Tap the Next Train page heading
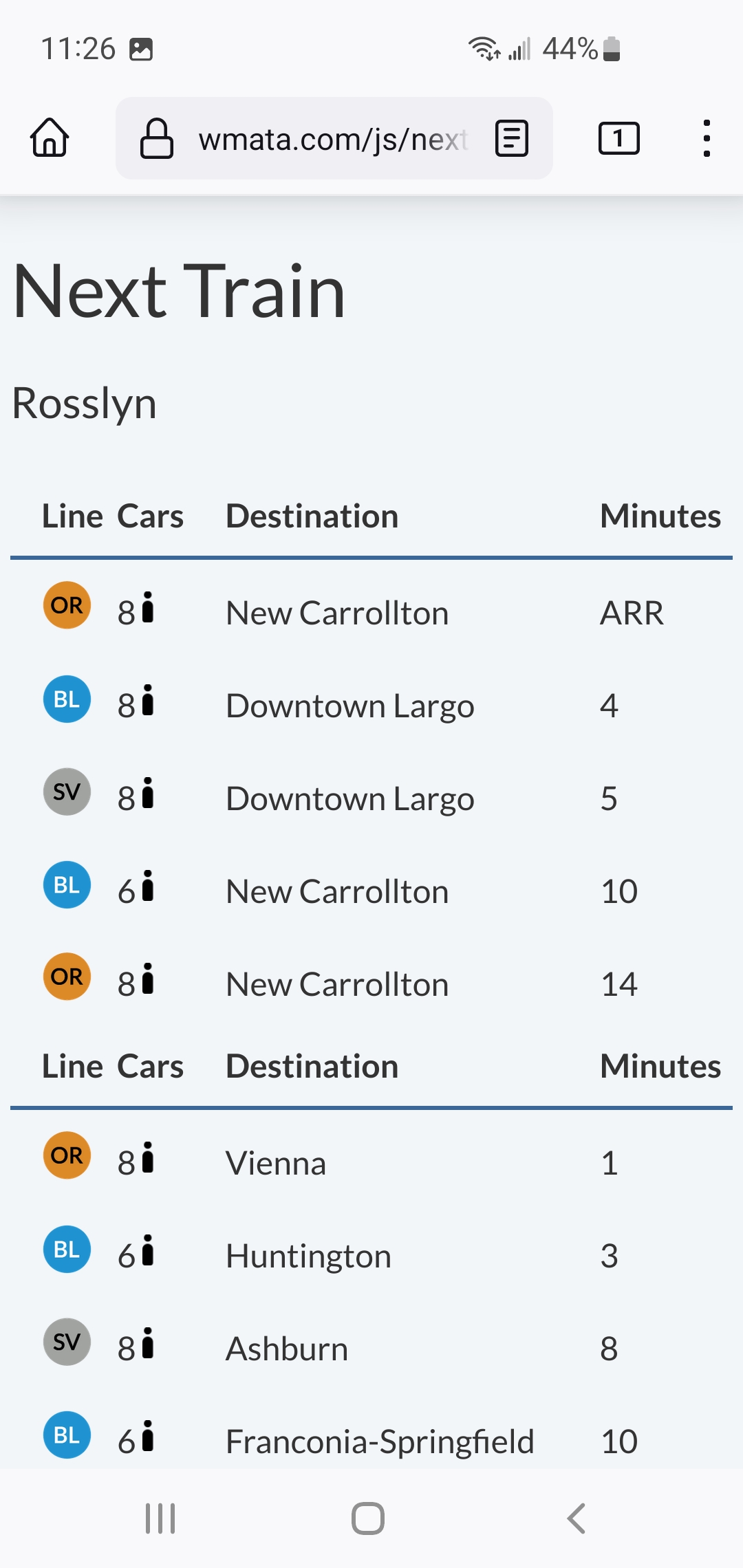The height and width of the screenshot is (1568, 743). [x=179, y=292]
